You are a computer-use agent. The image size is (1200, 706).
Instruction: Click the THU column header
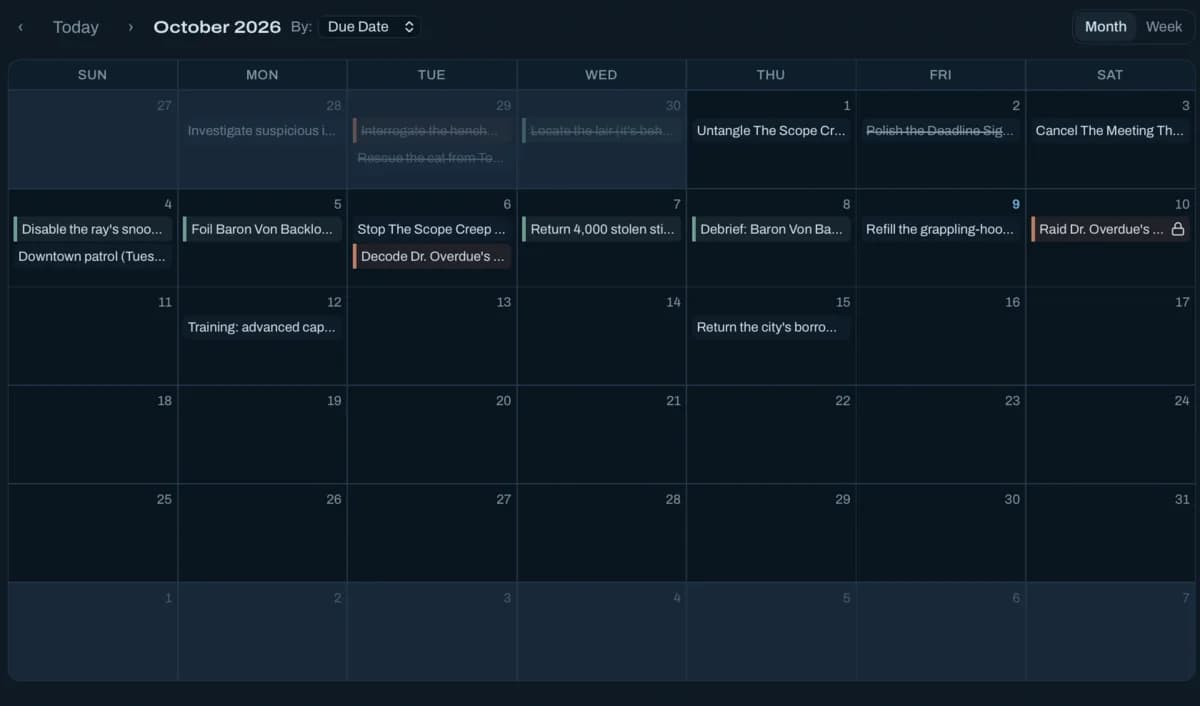point(771,75)
